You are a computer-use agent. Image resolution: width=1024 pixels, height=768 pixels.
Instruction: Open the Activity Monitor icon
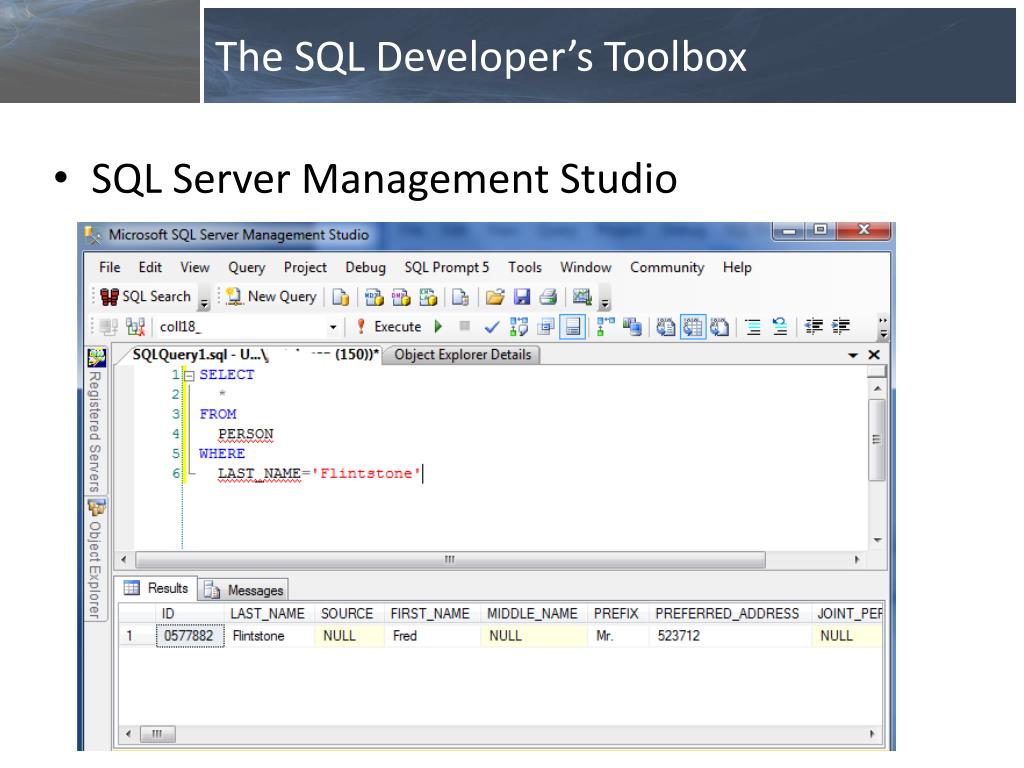581,297
